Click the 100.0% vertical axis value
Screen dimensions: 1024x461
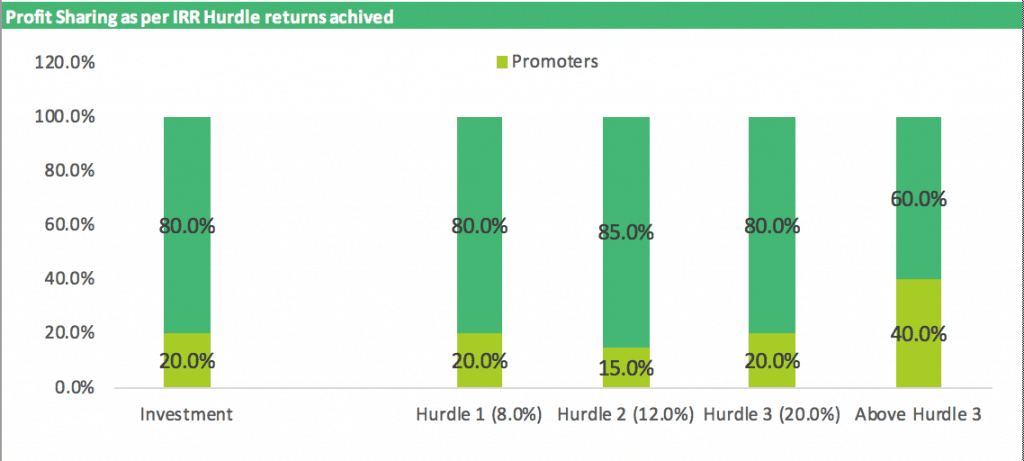point(65,118)
